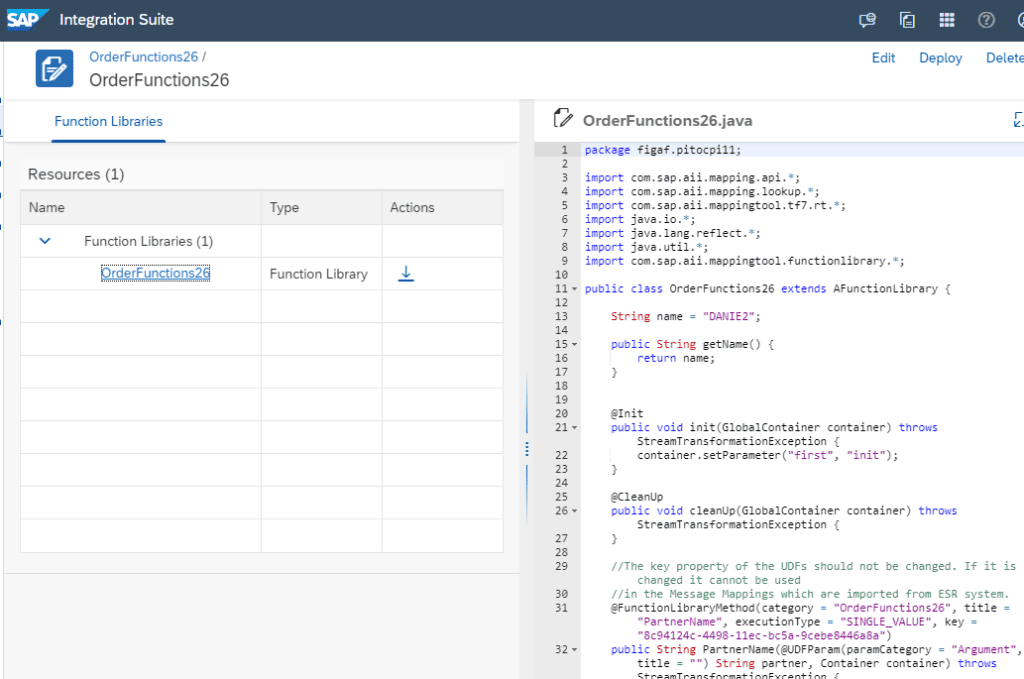Place the cursor on package figaf.pitocpi11 line

(x=663, y=150)
